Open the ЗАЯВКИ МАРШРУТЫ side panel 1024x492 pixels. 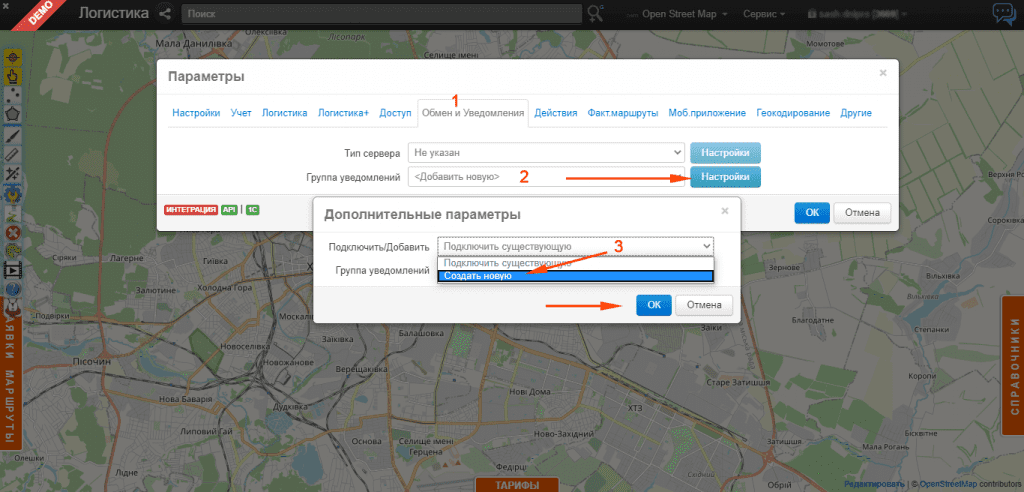[11, 374]
